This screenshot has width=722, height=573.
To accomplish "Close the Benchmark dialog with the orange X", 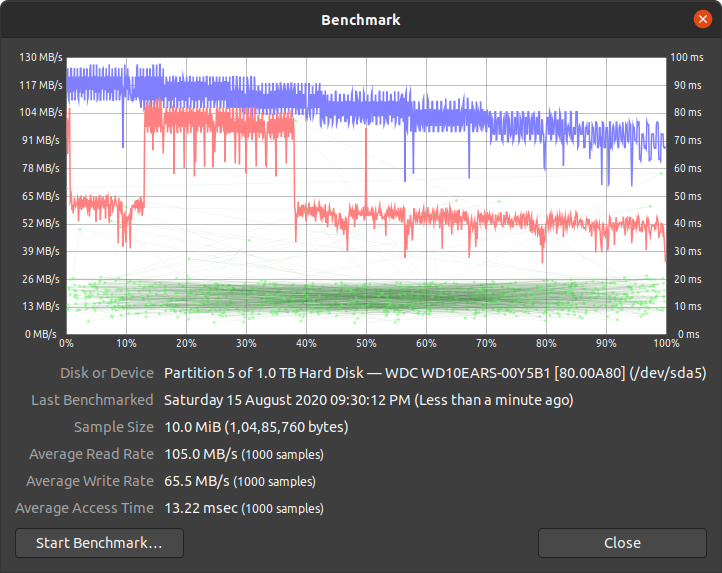I will [x=702, y=19].
